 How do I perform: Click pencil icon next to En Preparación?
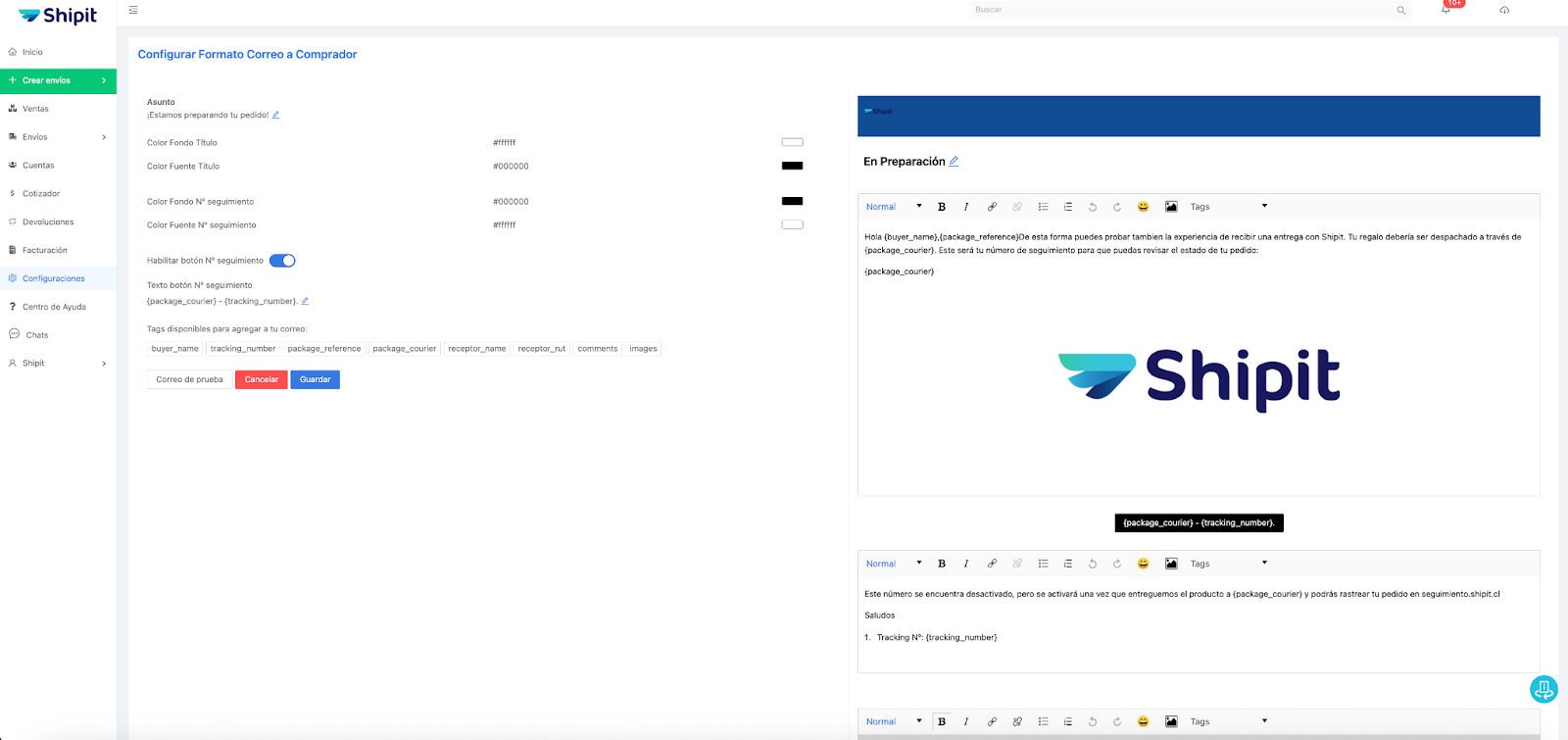coord(954,162)
